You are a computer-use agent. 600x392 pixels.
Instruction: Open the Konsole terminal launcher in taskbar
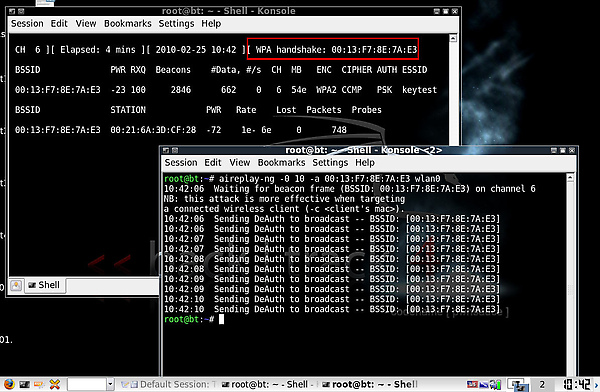click(24, 384)
